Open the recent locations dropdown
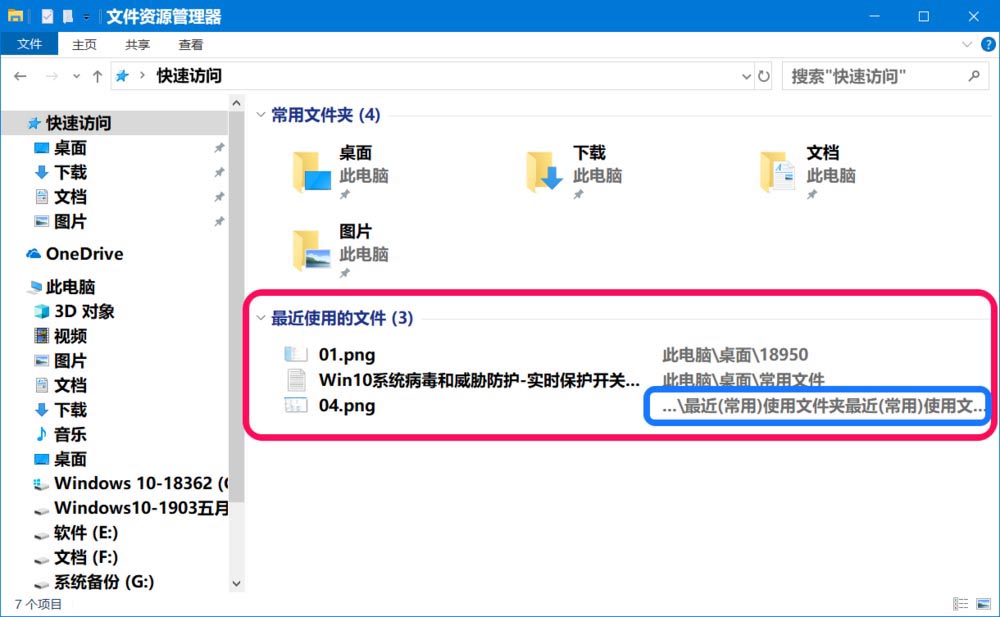 click(x=76, y=77)
